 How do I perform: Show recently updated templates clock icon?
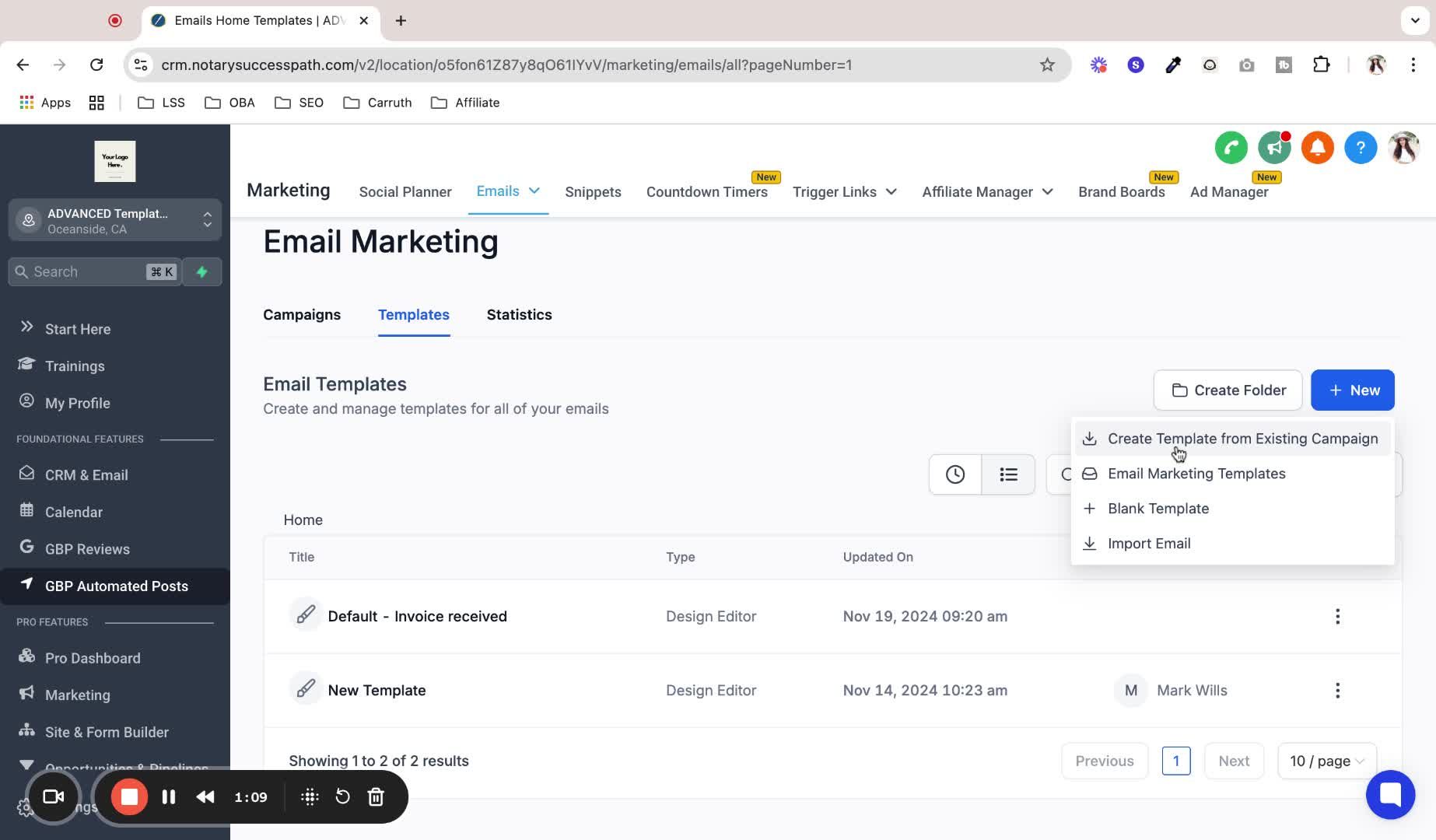click(955, 474)
